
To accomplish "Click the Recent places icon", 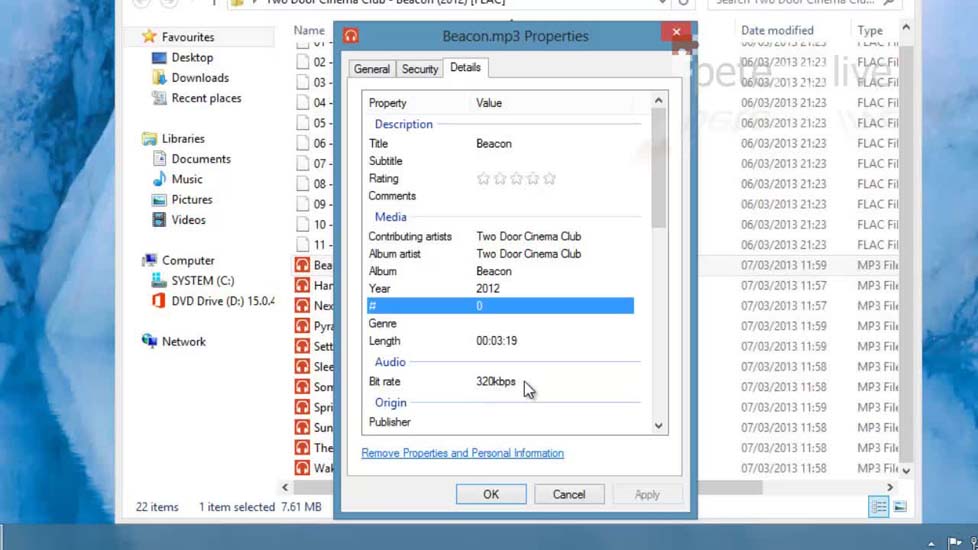I will point(159,98).
